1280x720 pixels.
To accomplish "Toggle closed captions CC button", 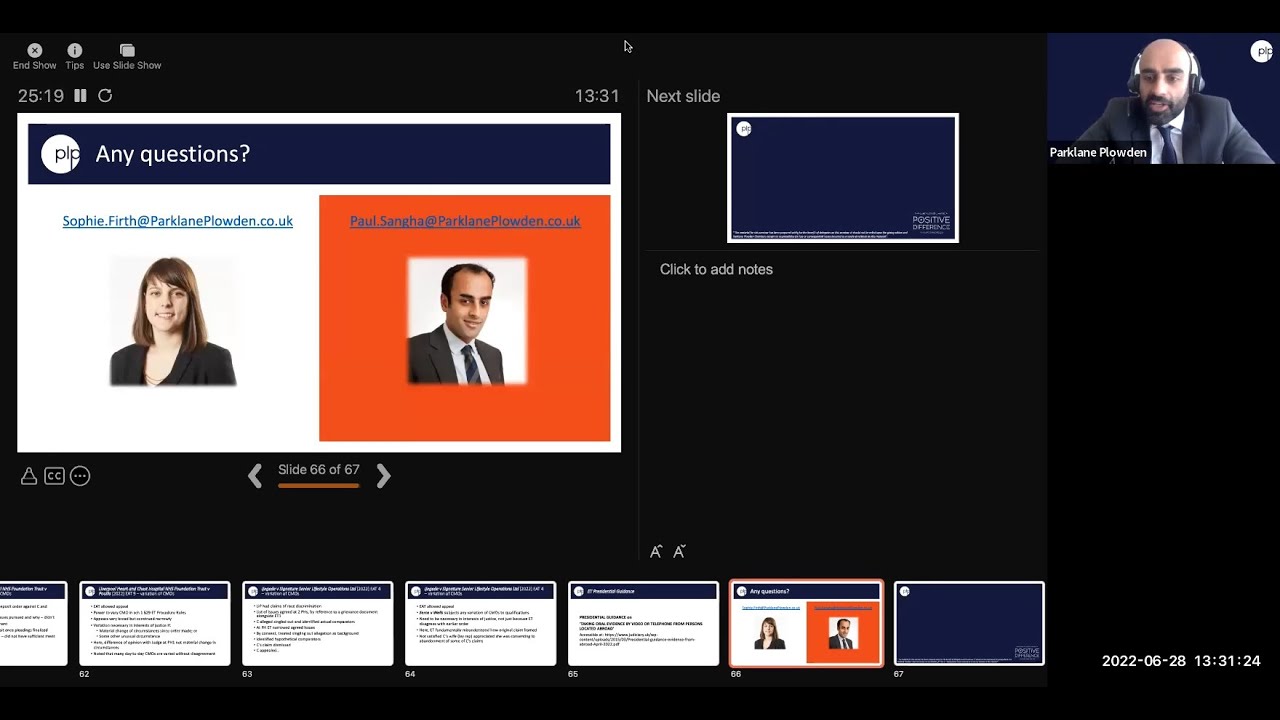I will tap(54, 476).
